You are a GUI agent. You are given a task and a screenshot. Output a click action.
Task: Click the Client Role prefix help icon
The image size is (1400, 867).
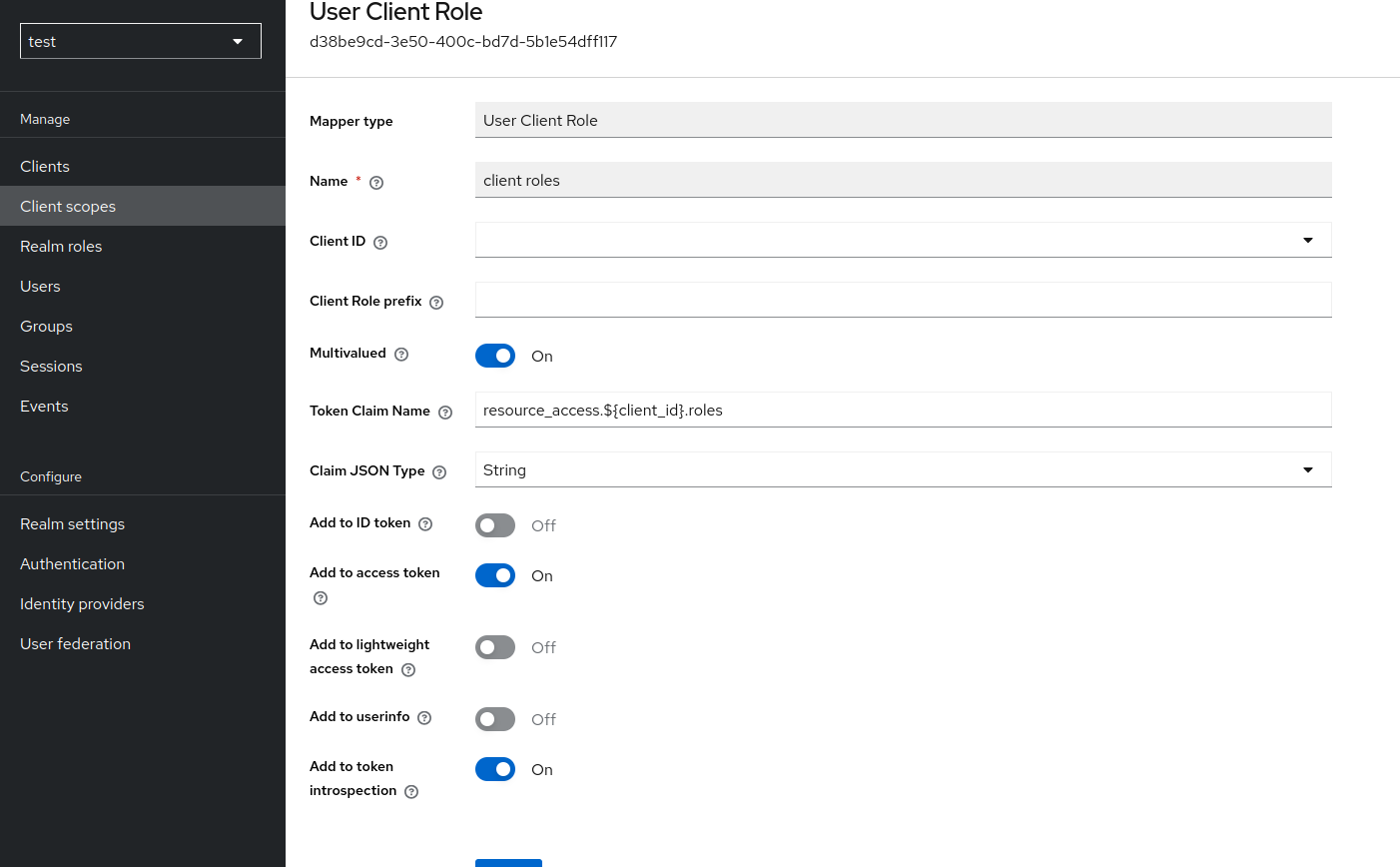[435, 302]
